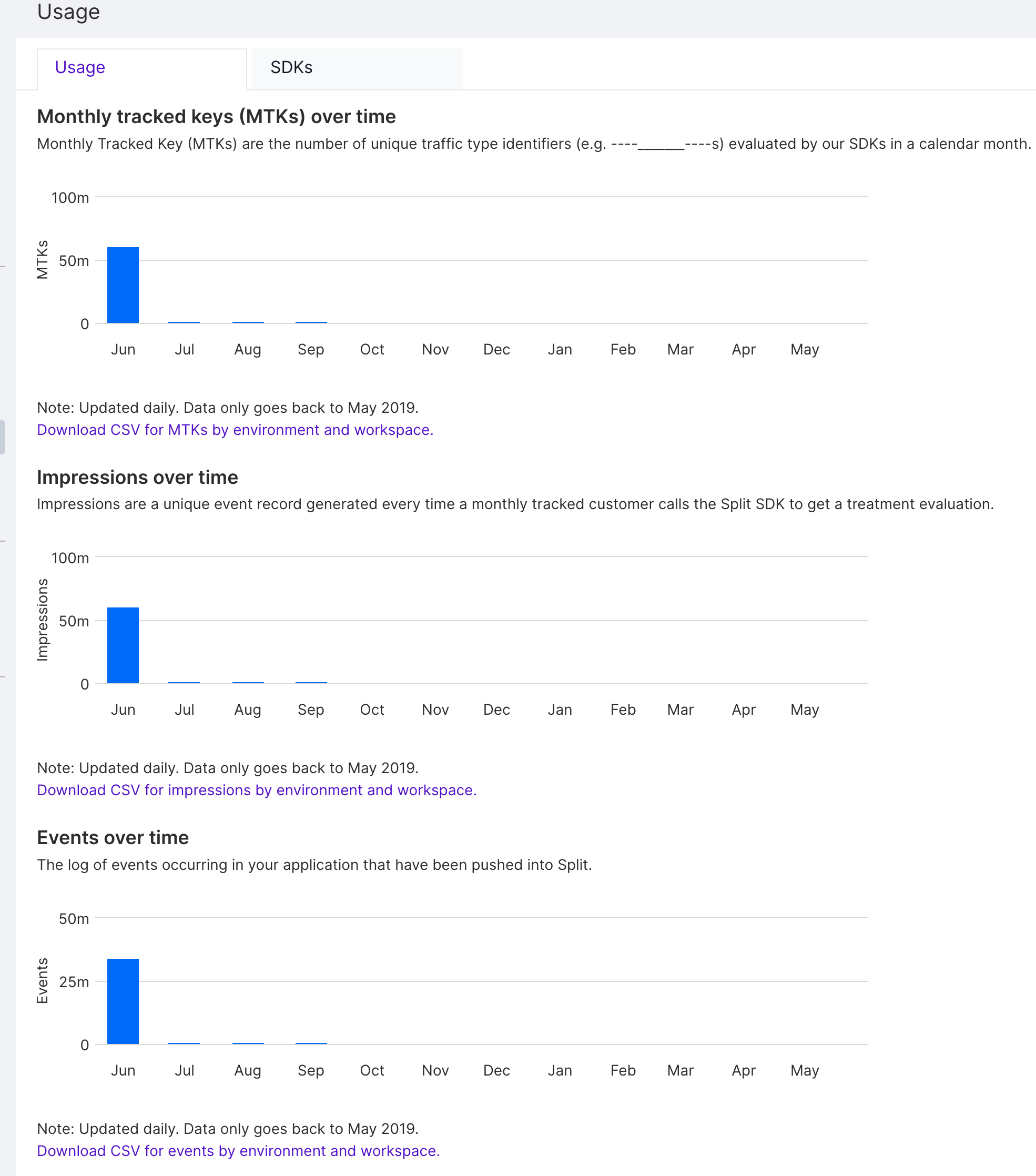Click the Dec label under Impressions chart
This screenshot has width=1036, height=1176.
pyautogui.click(x=496, y=710)
